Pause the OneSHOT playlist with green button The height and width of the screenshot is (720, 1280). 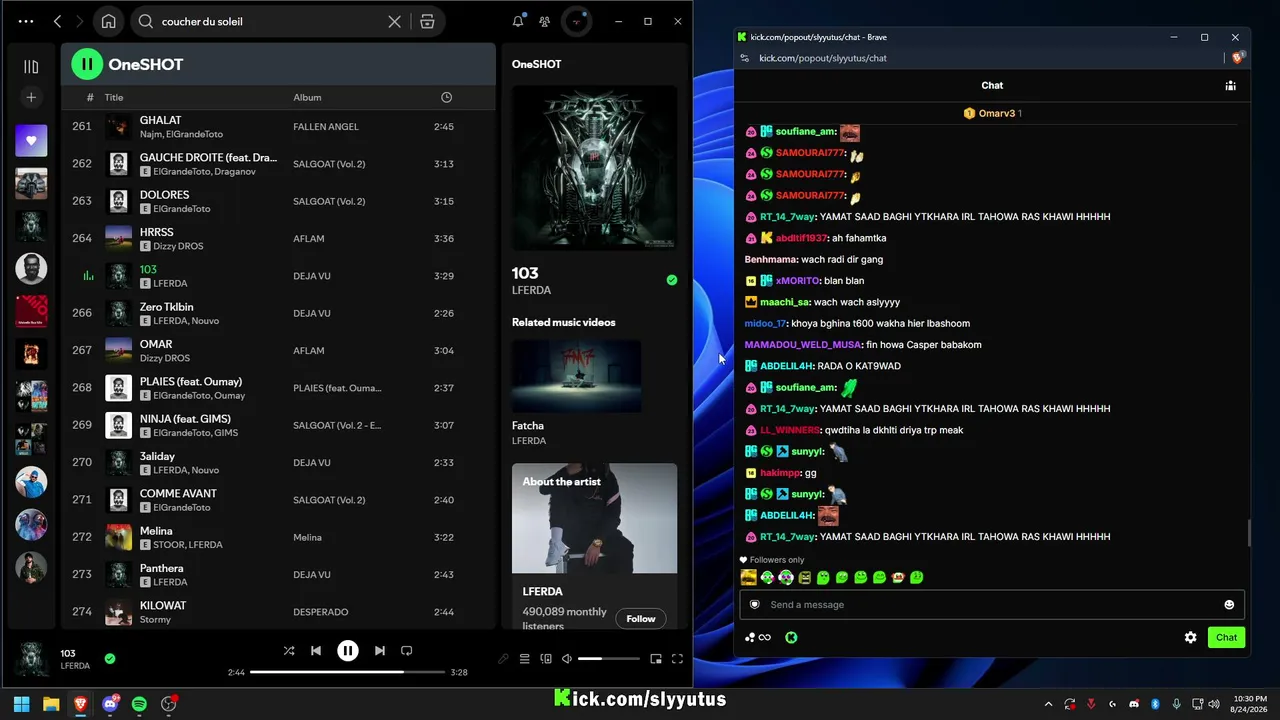pyautogui.click(x=87, y=64)
